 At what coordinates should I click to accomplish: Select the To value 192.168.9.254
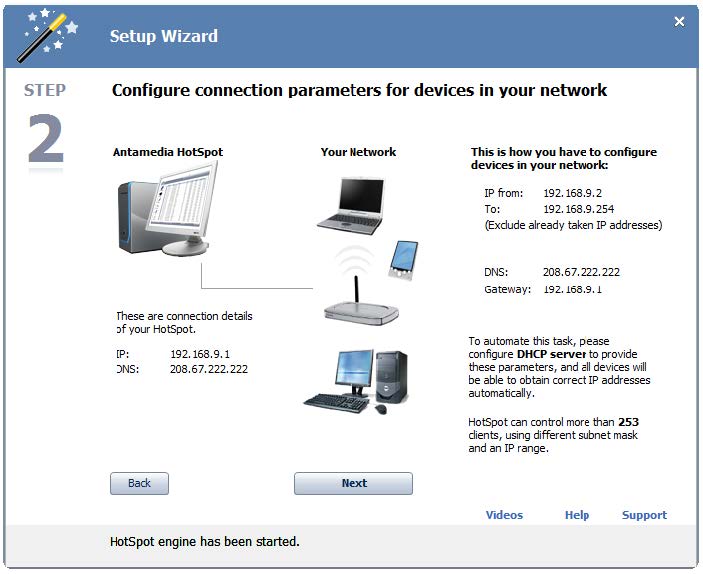[x=578, y=209]
